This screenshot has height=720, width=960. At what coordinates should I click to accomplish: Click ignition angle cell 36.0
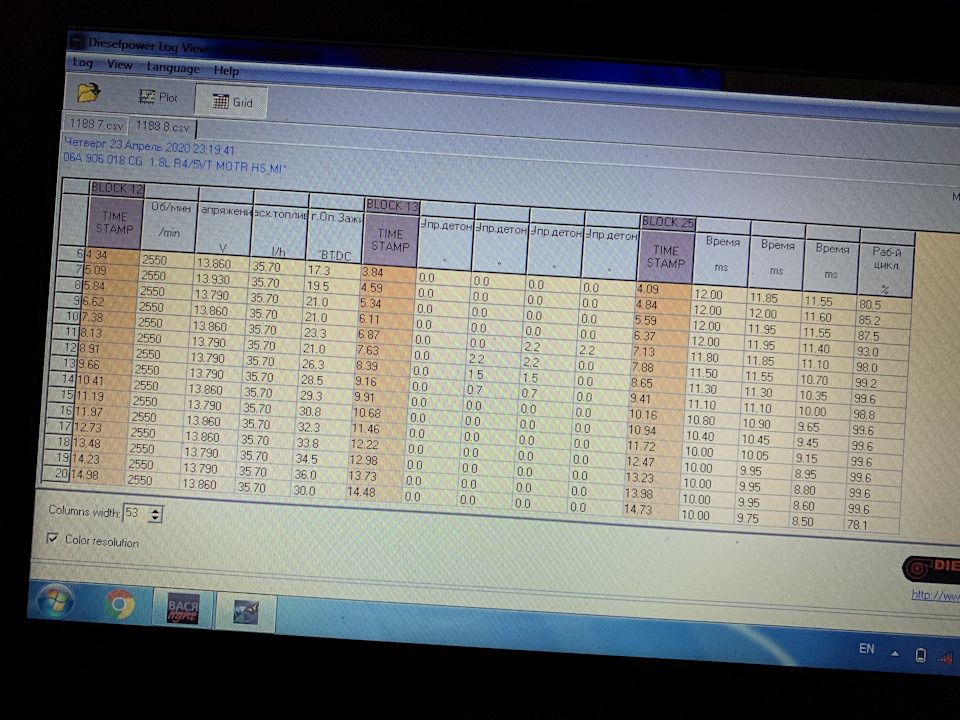(320, 475)
